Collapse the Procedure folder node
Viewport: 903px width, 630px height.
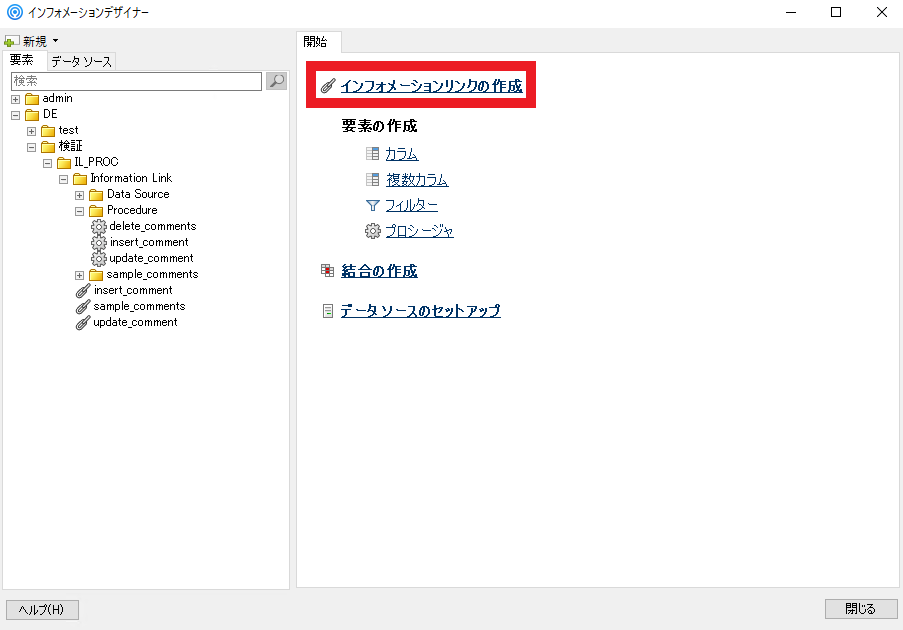79,211
